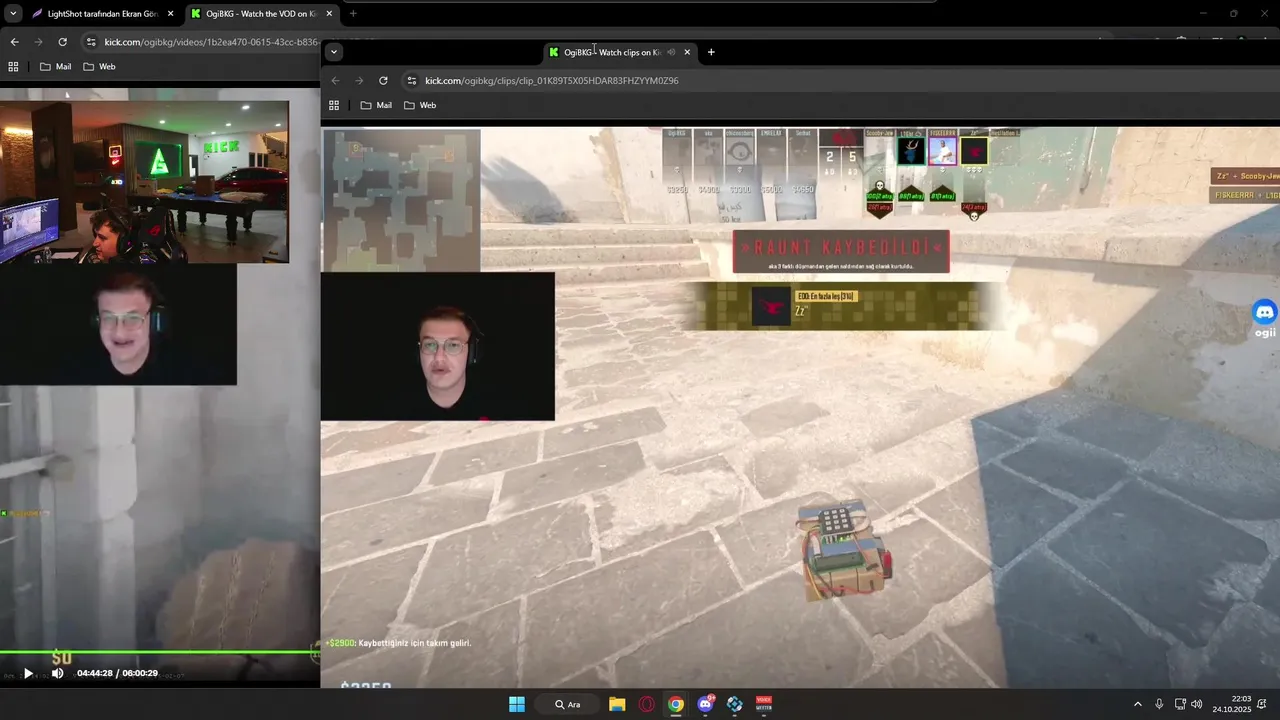The height and width of the screenshot is (720, 1280).
Task: Go back in the clips window
Action: [335, 80]
